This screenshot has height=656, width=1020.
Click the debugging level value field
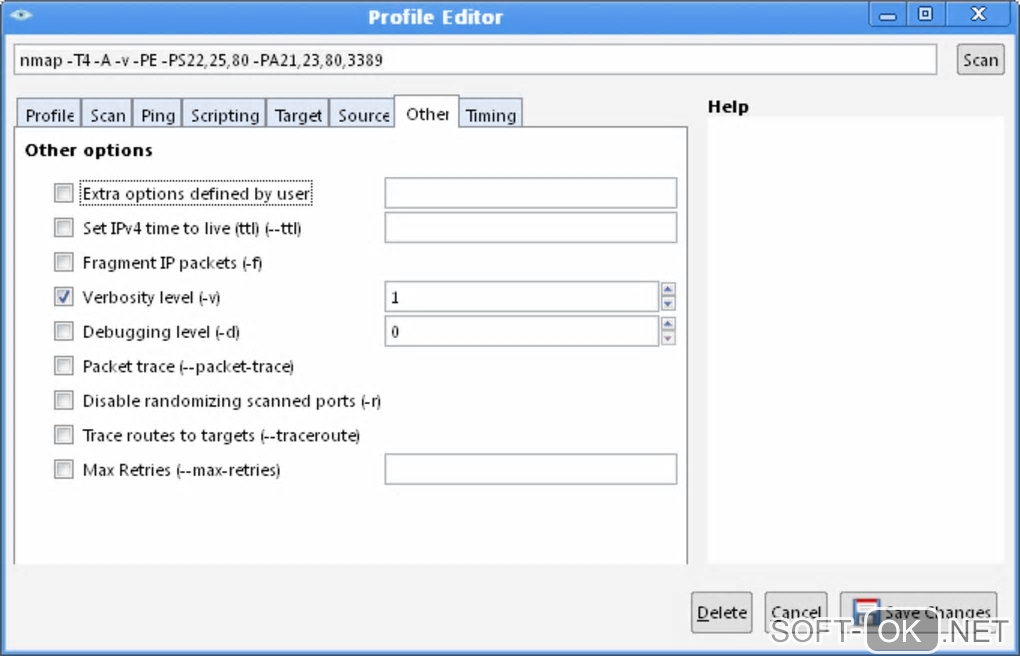[x=522, y=331]
